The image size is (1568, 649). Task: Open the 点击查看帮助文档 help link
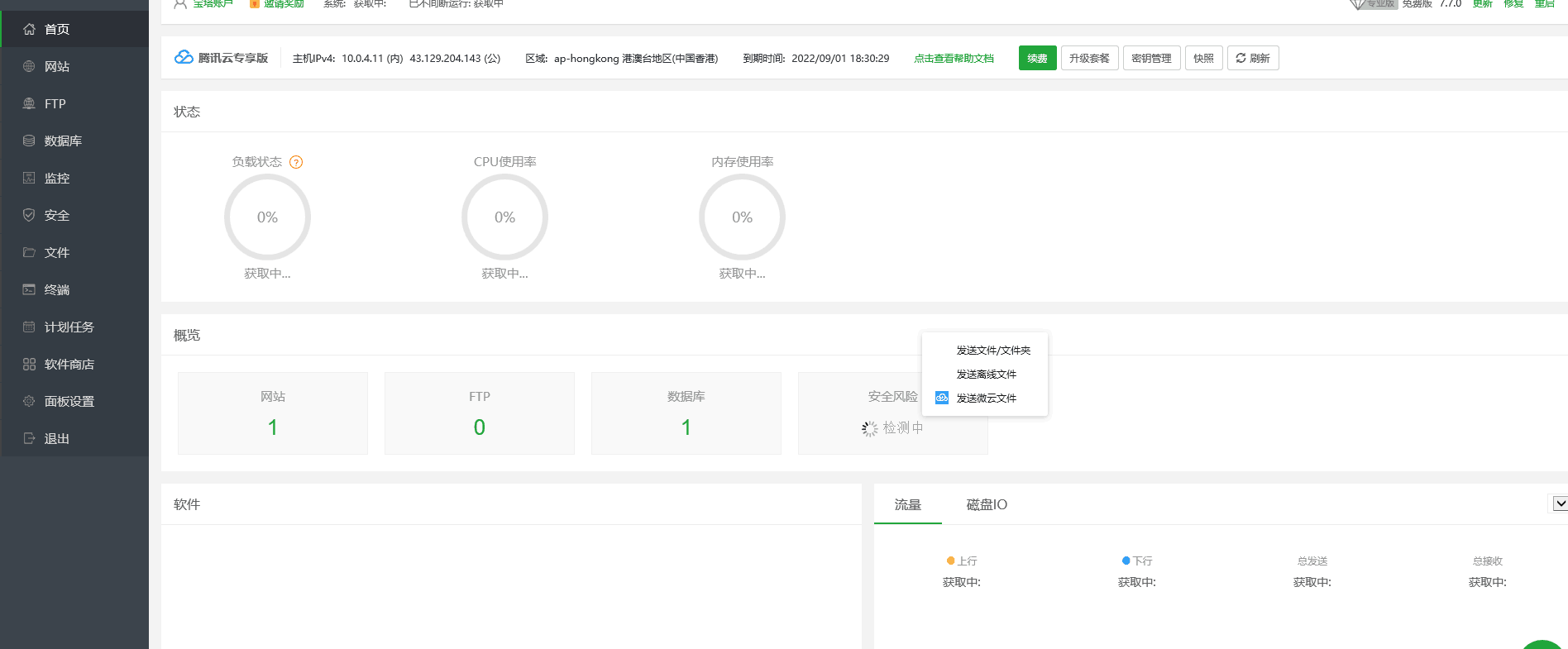click(954, 58)
